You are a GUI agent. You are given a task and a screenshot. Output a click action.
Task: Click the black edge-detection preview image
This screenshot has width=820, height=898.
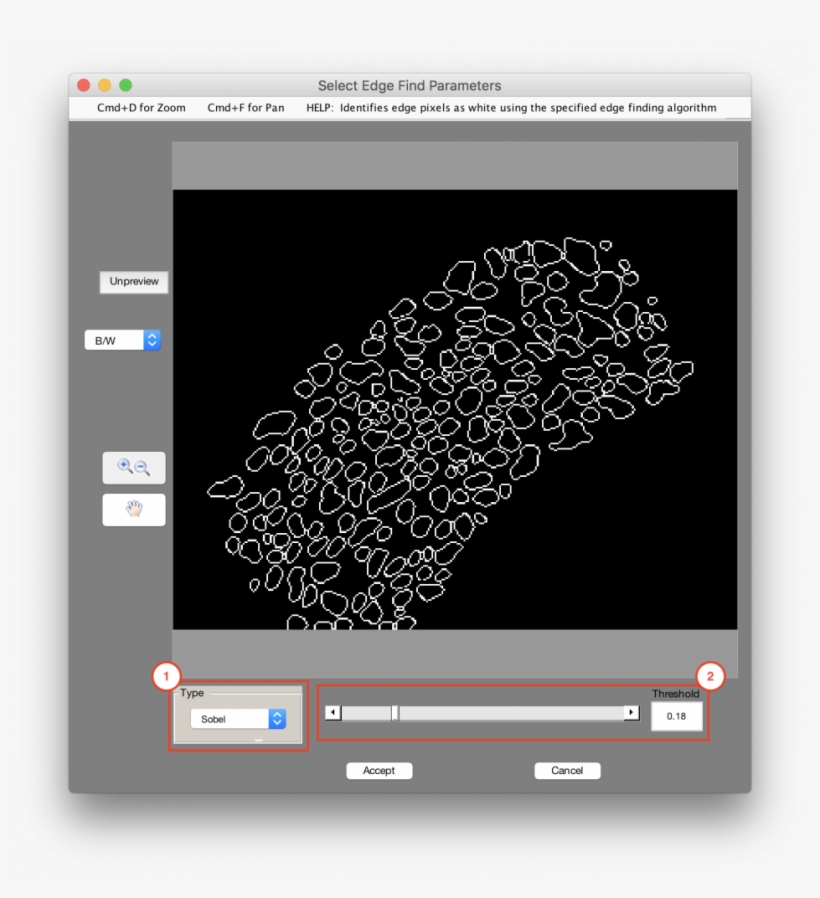(455, 410)
